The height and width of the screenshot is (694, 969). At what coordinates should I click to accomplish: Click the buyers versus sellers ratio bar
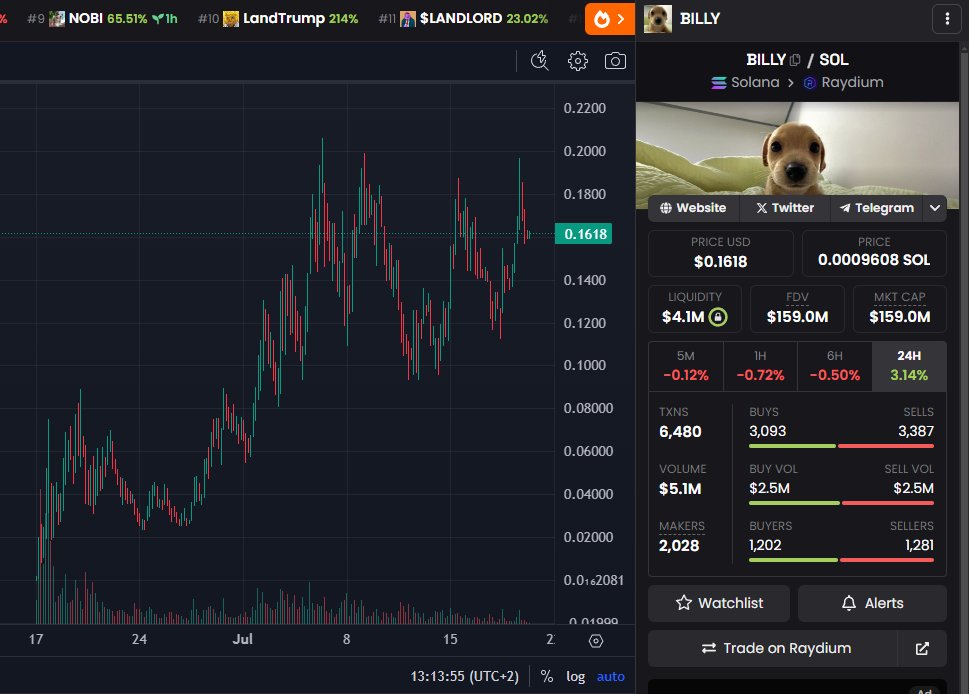(841, 560)
